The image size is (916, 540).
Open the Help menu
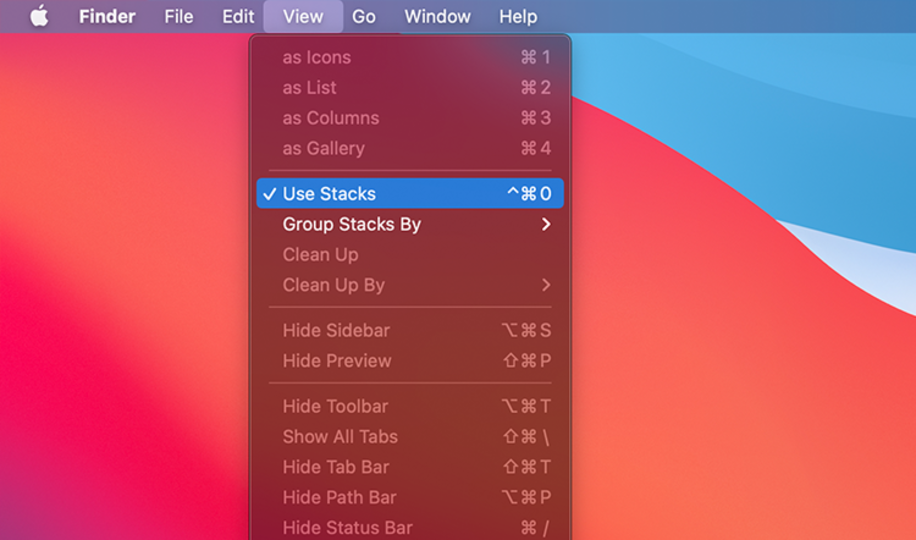pyautogui.click(x=518, y=16)
